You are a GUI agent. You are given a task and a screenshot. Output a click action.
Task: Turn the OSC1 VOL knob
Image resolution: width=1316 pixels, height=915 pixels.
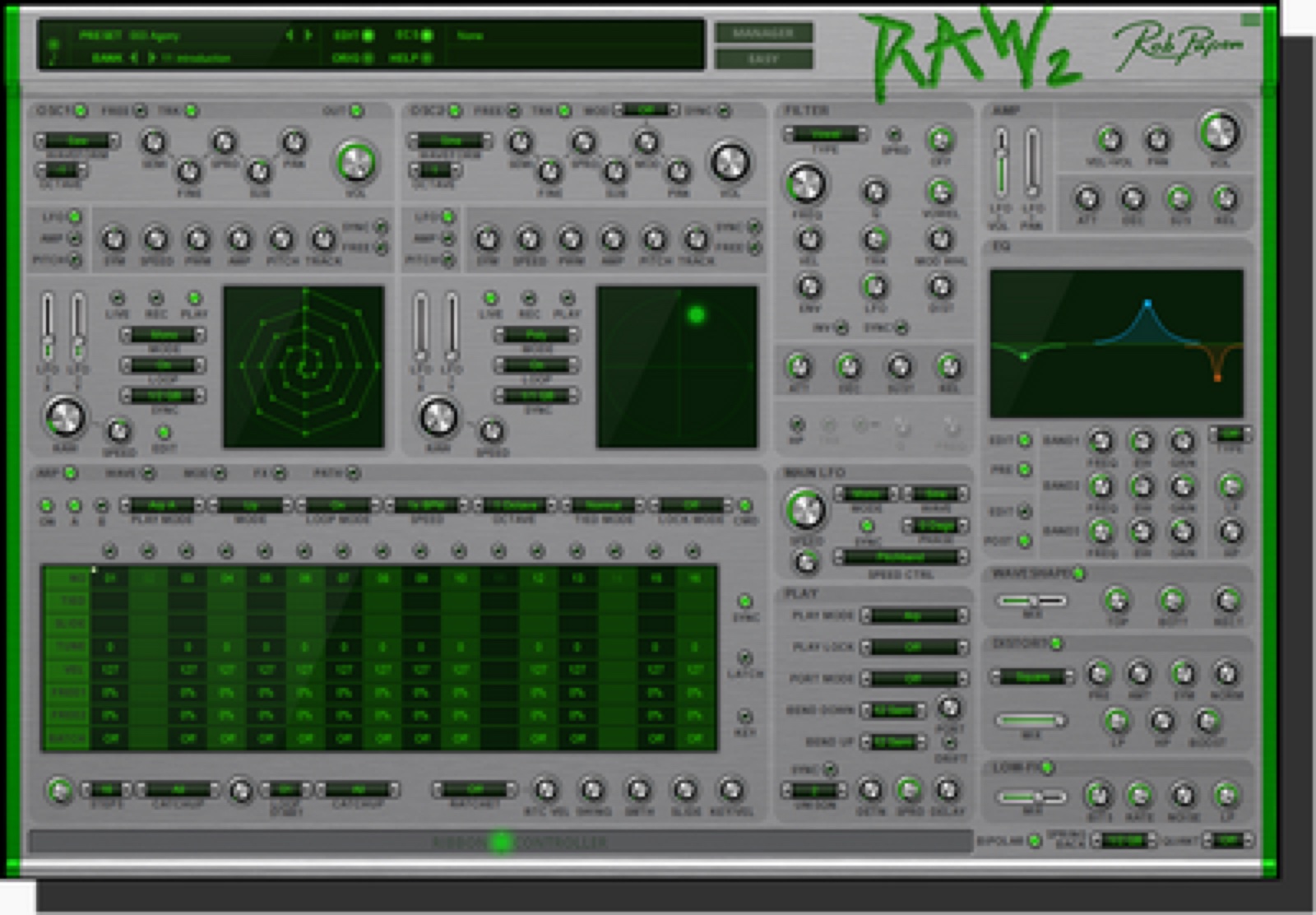click(355, 162)
